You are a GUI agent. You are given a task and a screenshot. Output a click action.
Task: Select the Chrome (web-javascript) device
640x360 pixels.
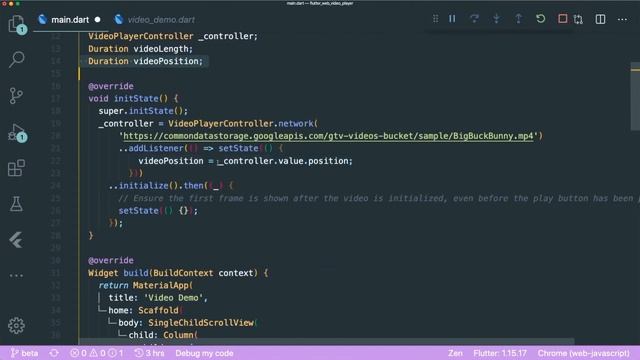[x=583, y=353]
